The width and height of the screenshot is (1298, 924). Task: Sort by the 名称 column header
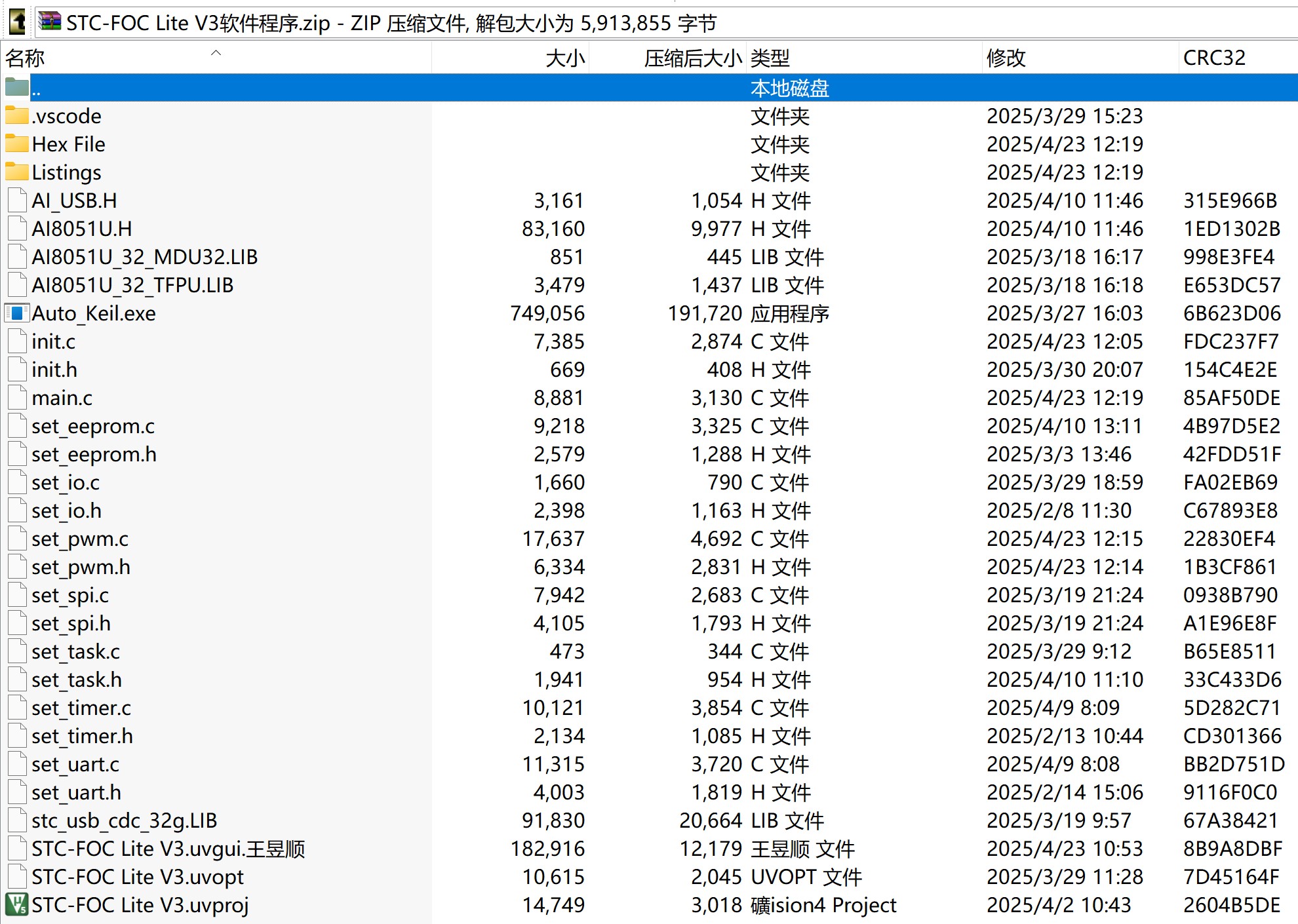[216, 58]
